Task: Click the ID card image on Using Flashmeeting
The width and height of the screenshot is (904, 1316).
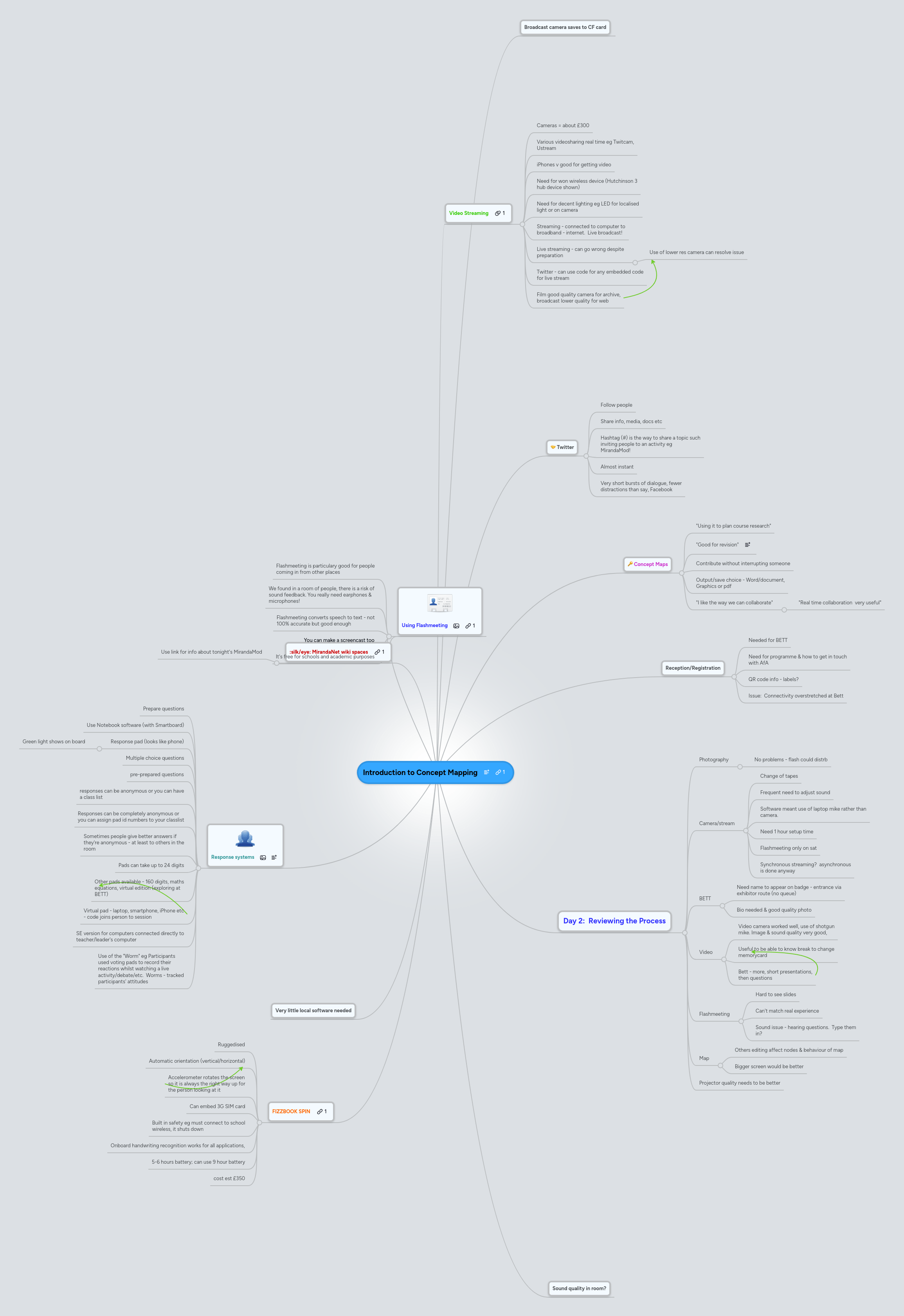Action: pyautogui.click(x=440, y=603)
